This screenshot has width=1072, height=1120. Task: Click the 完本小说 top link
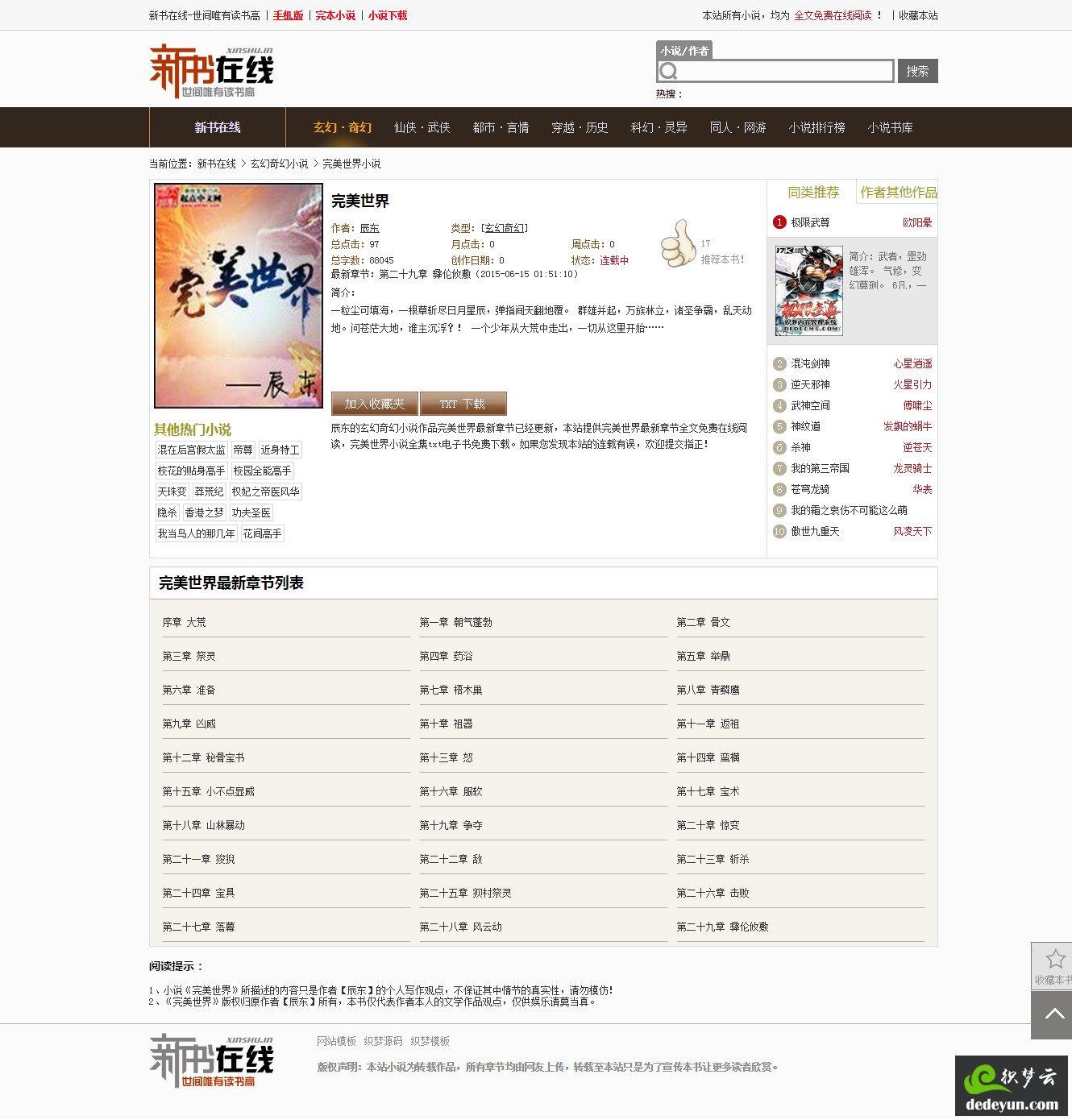click(335, 15)
